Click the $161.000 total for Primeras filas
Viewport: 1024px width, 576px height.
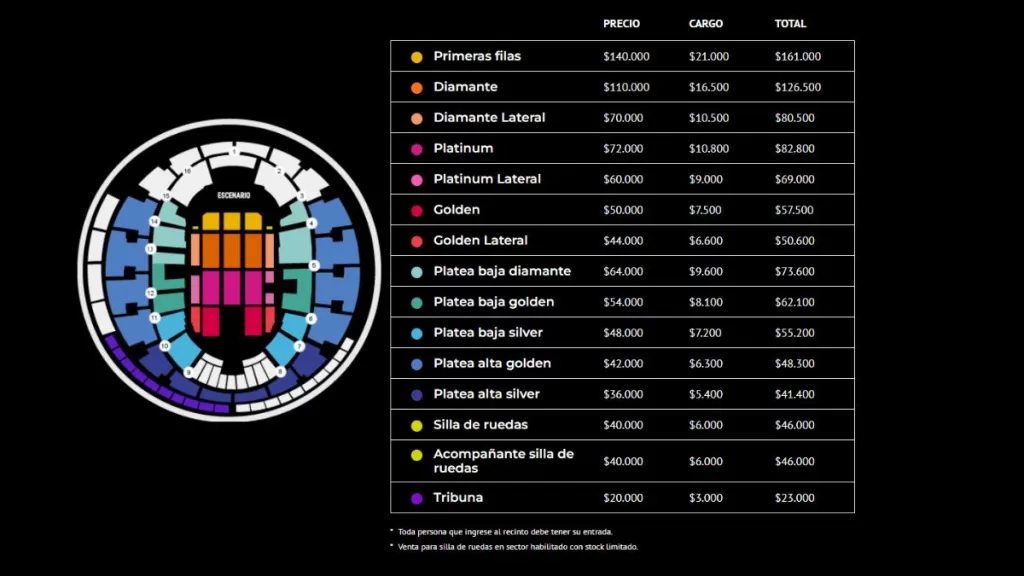click(x=797, y=57)
